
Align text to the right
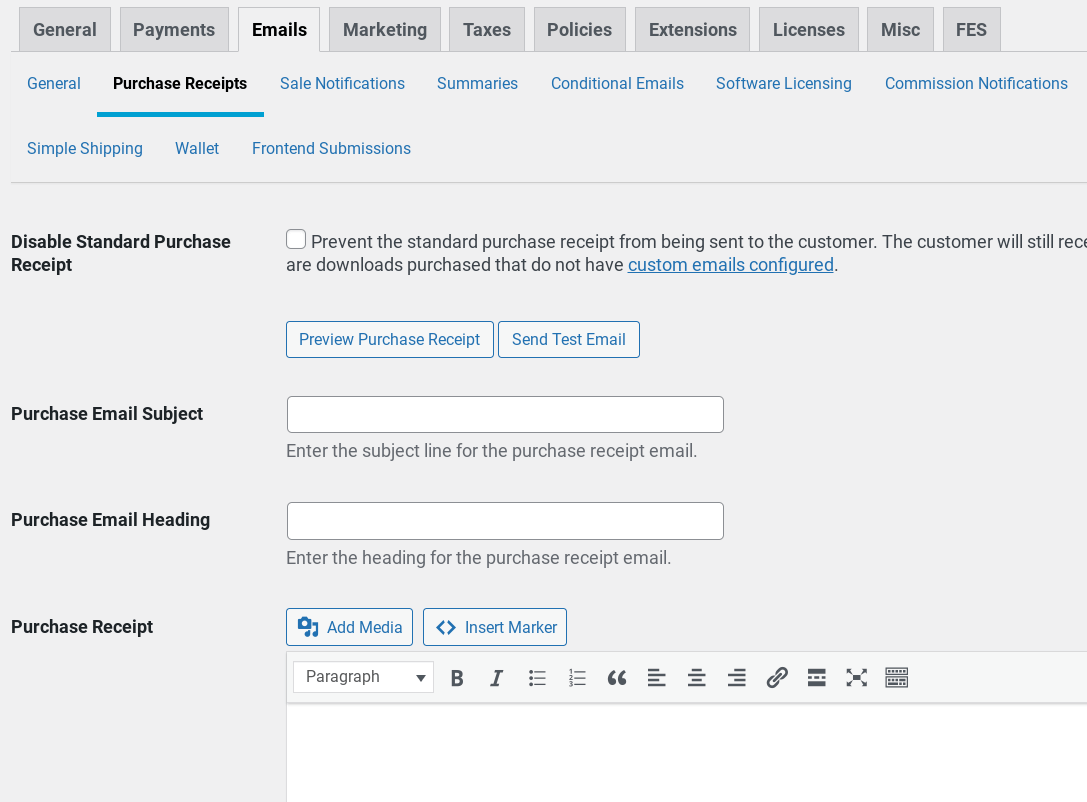point(736,678)
